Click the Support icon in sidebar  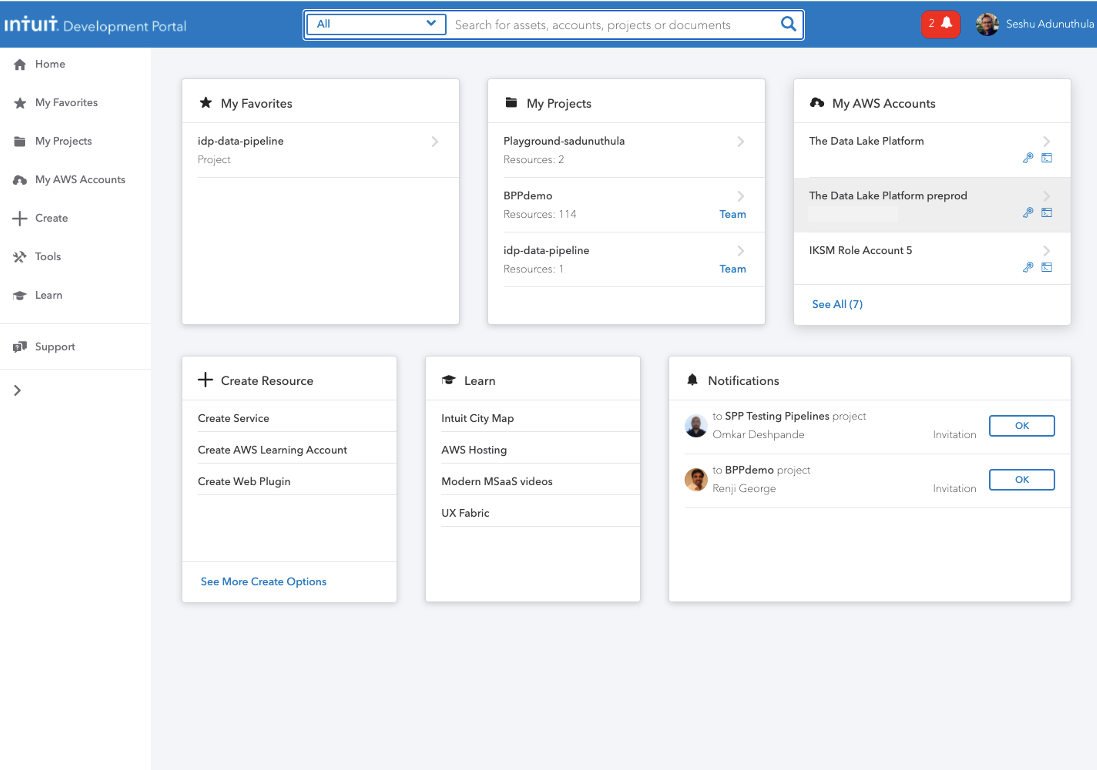(20, 347)
